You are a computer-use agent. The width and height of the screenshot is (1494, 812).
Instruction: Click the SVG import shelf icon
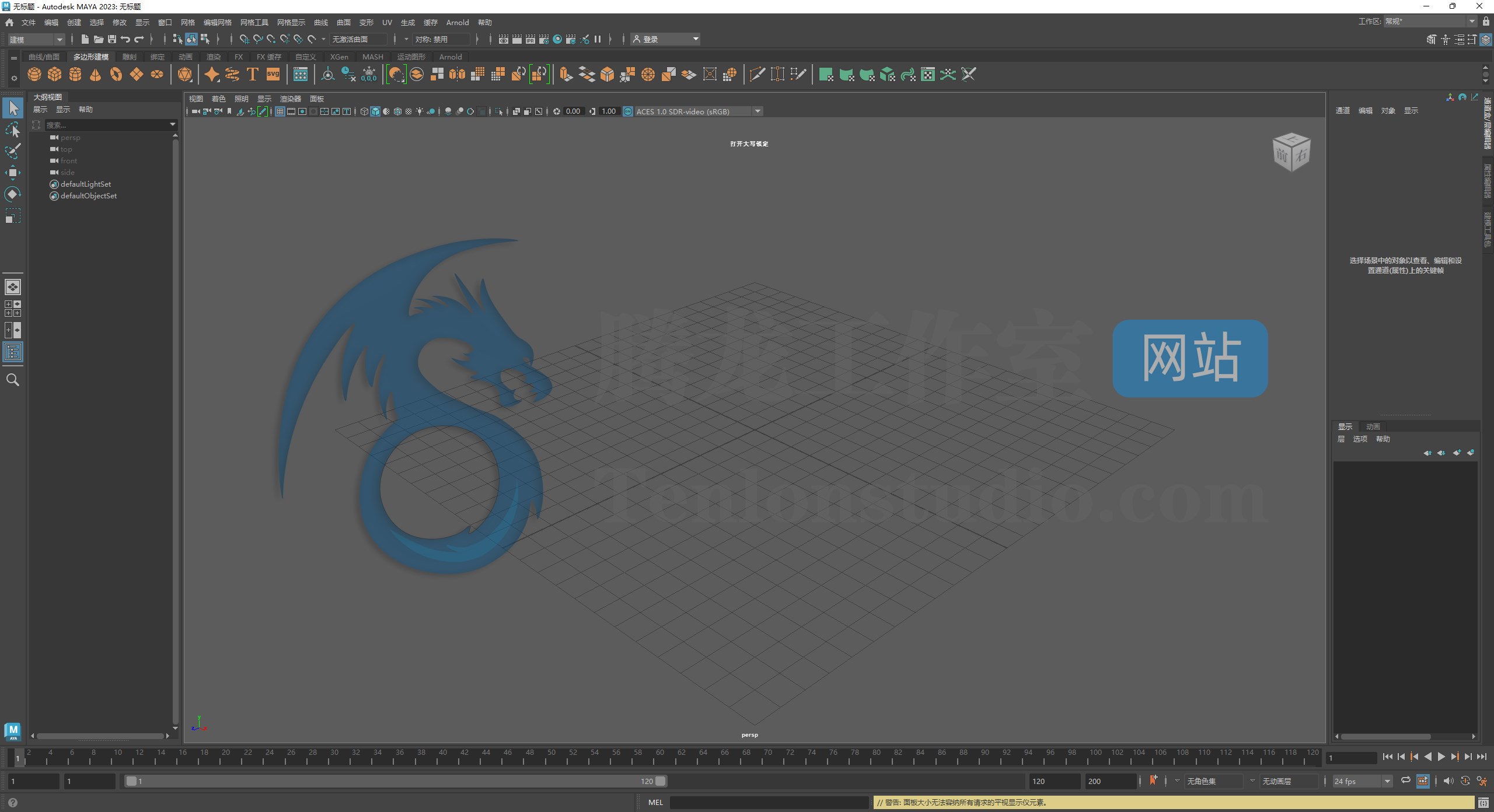(273, 75)
